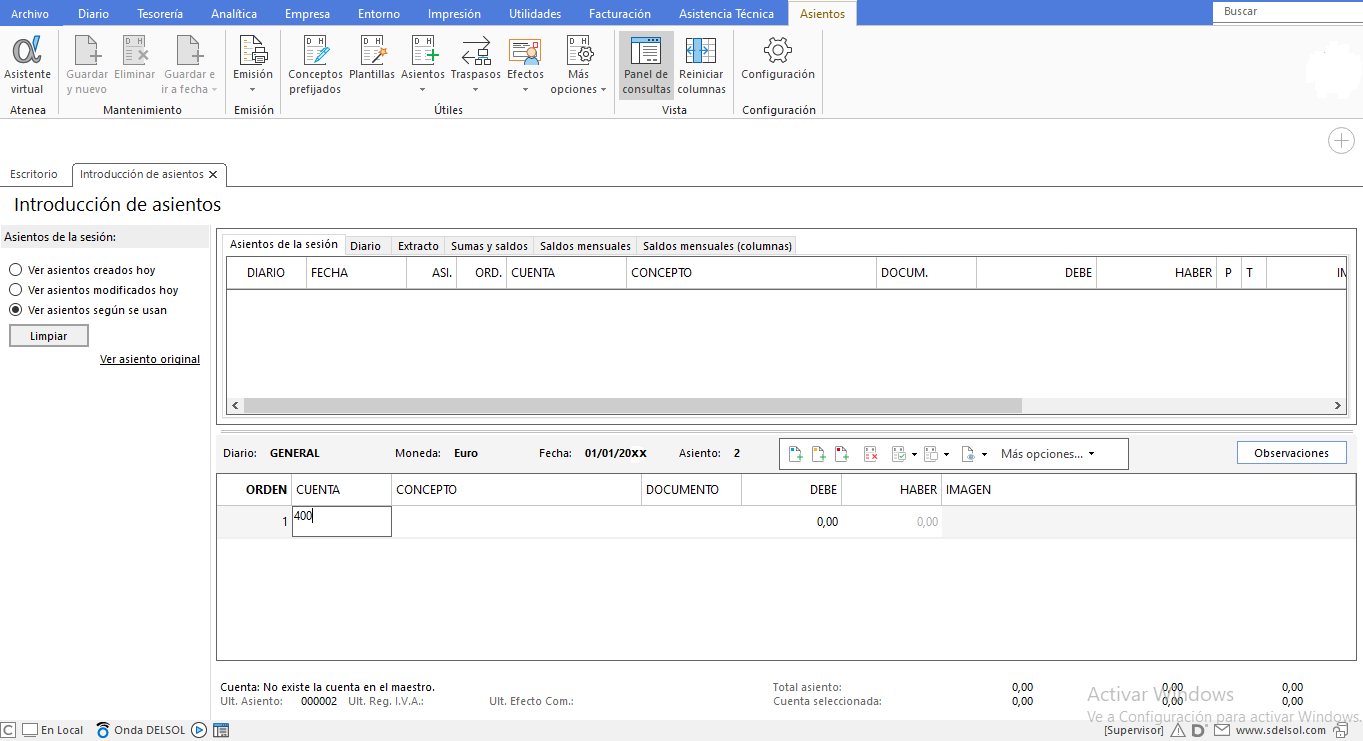Click the CUENTA field containing 400

click(341, 521)
